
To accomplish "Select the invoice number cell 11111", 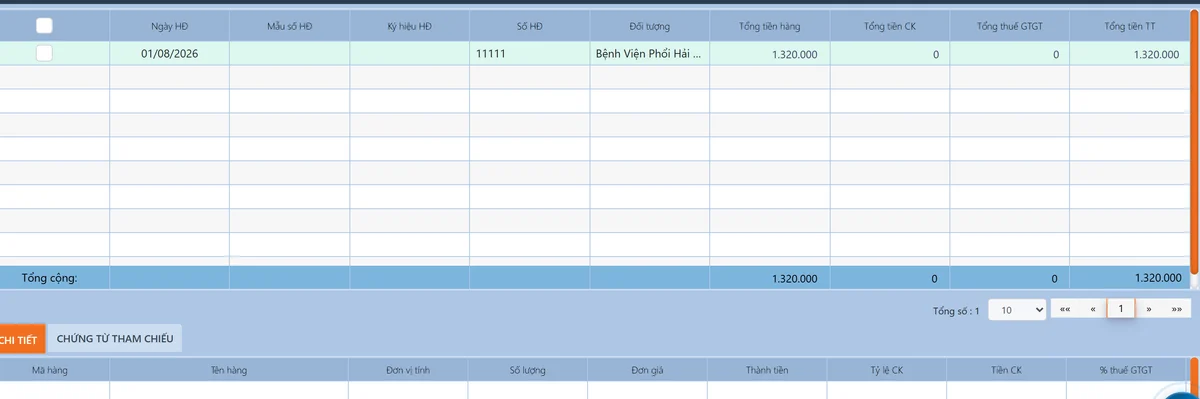I will pyautogui.click(x=530, y=54).
